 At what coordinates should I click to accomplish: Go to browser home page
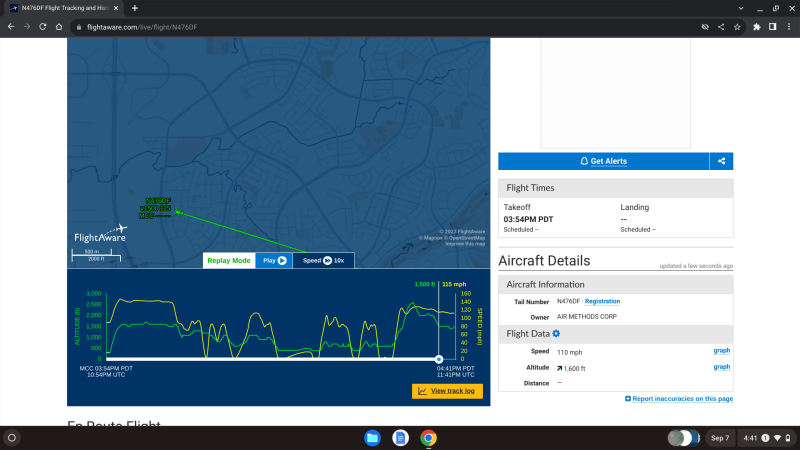tap(59, 27)
